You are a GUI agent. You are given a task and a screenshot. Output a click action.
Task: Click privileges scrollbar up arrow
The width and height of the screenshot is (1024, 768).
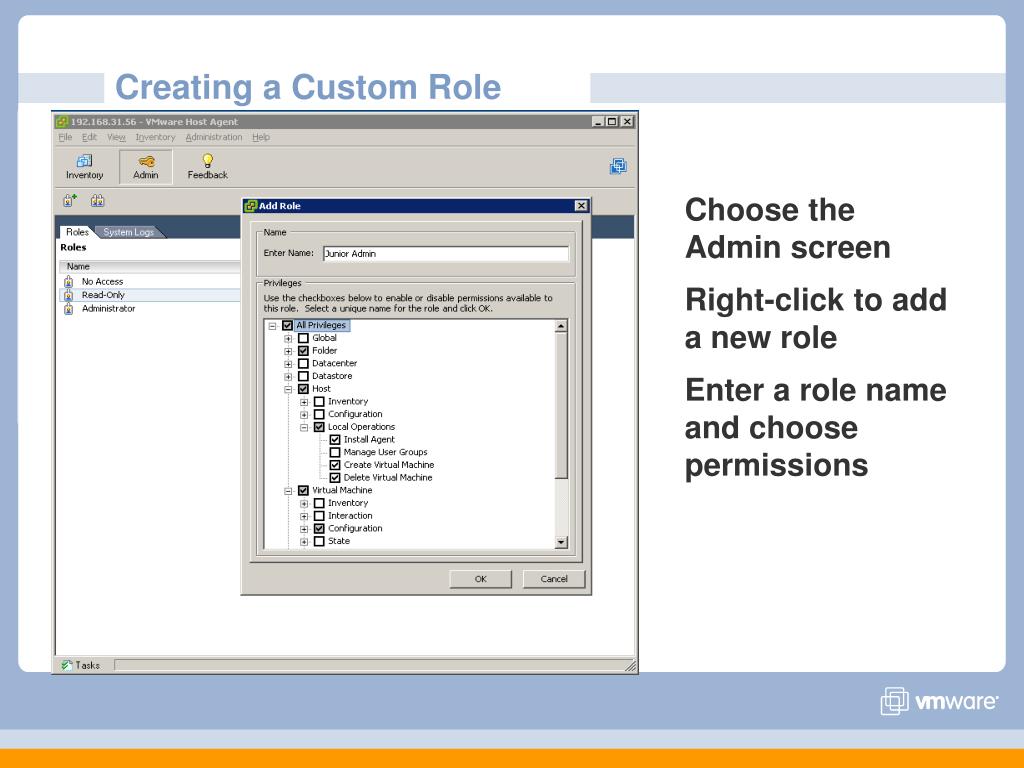[561, 326]
